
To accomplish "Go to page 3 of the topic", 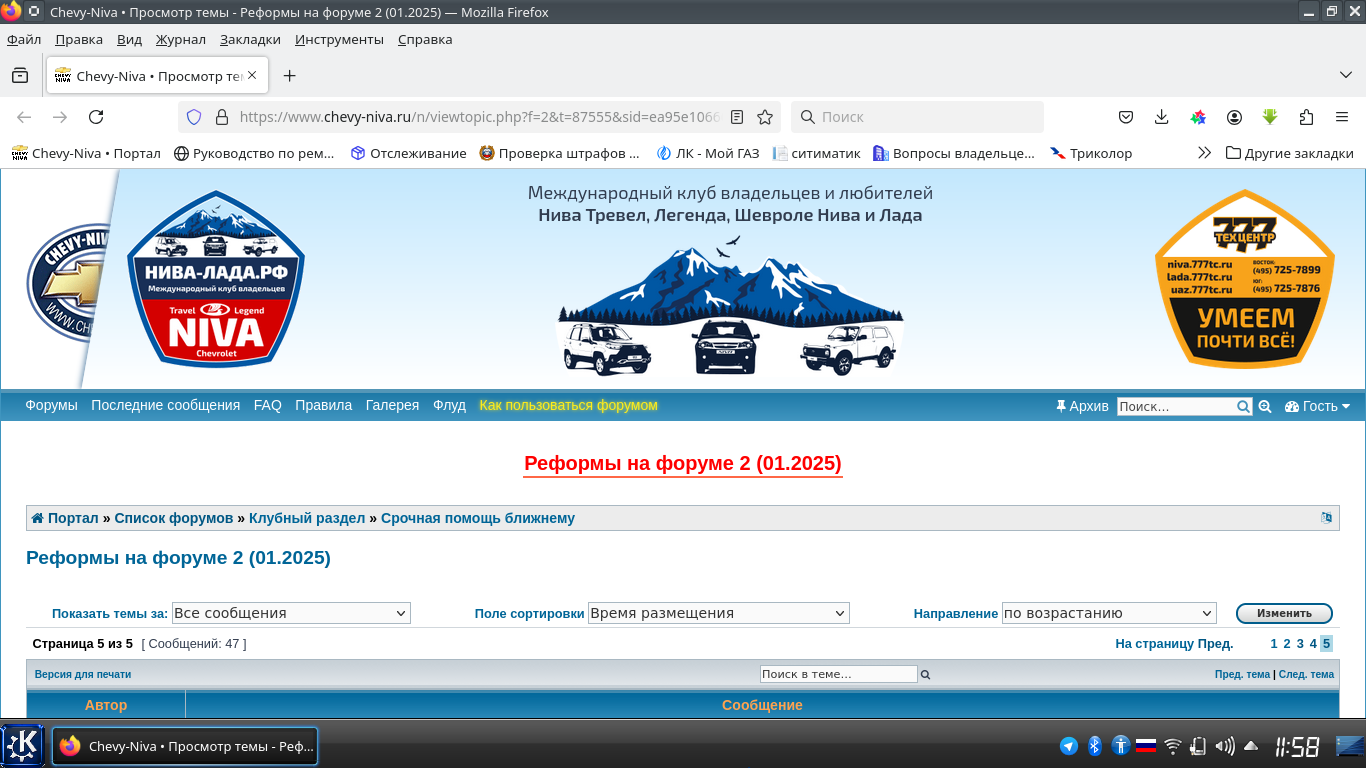I will tap(1300, 643).
